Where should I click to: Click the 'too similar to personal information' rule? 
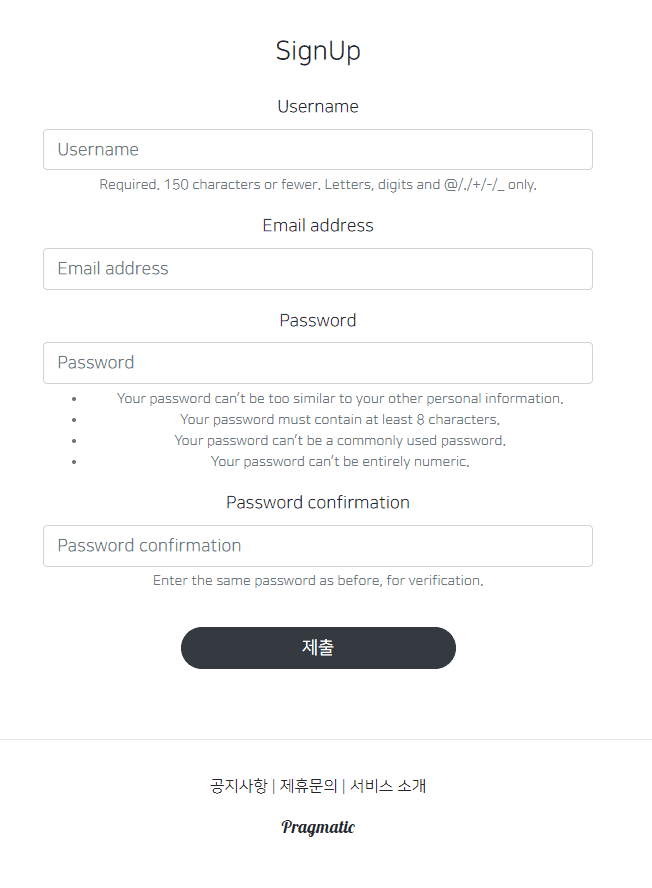coord(340,398)
